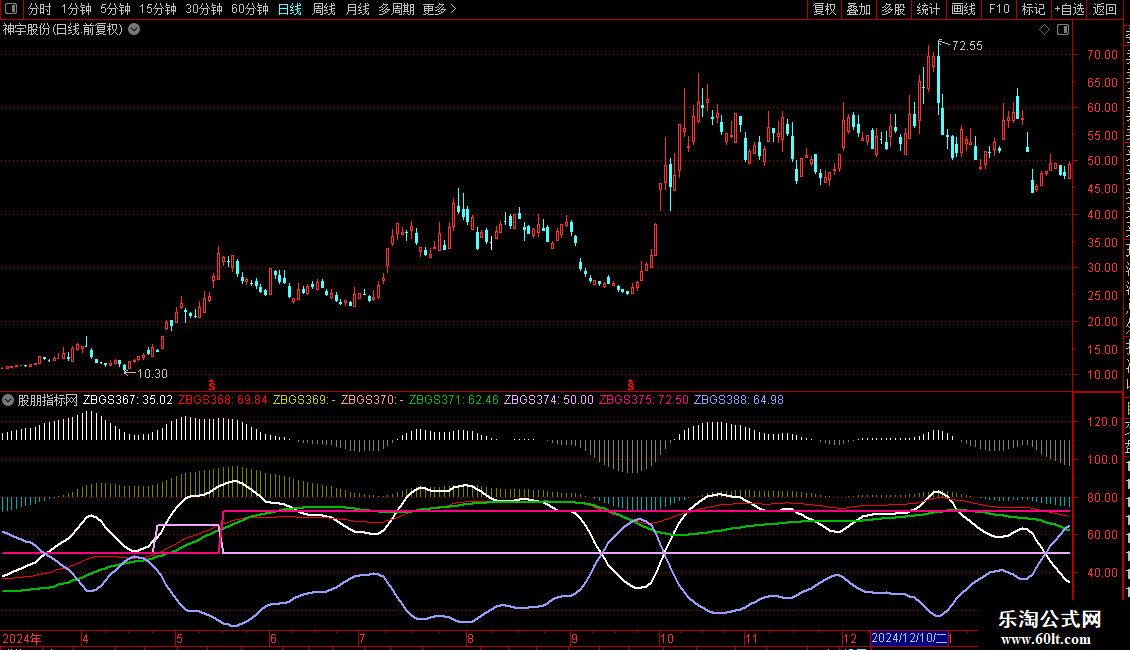Click the 2024/12/10 date marker on timeline
Screen dimensions: 1130x650
[911, 638]
